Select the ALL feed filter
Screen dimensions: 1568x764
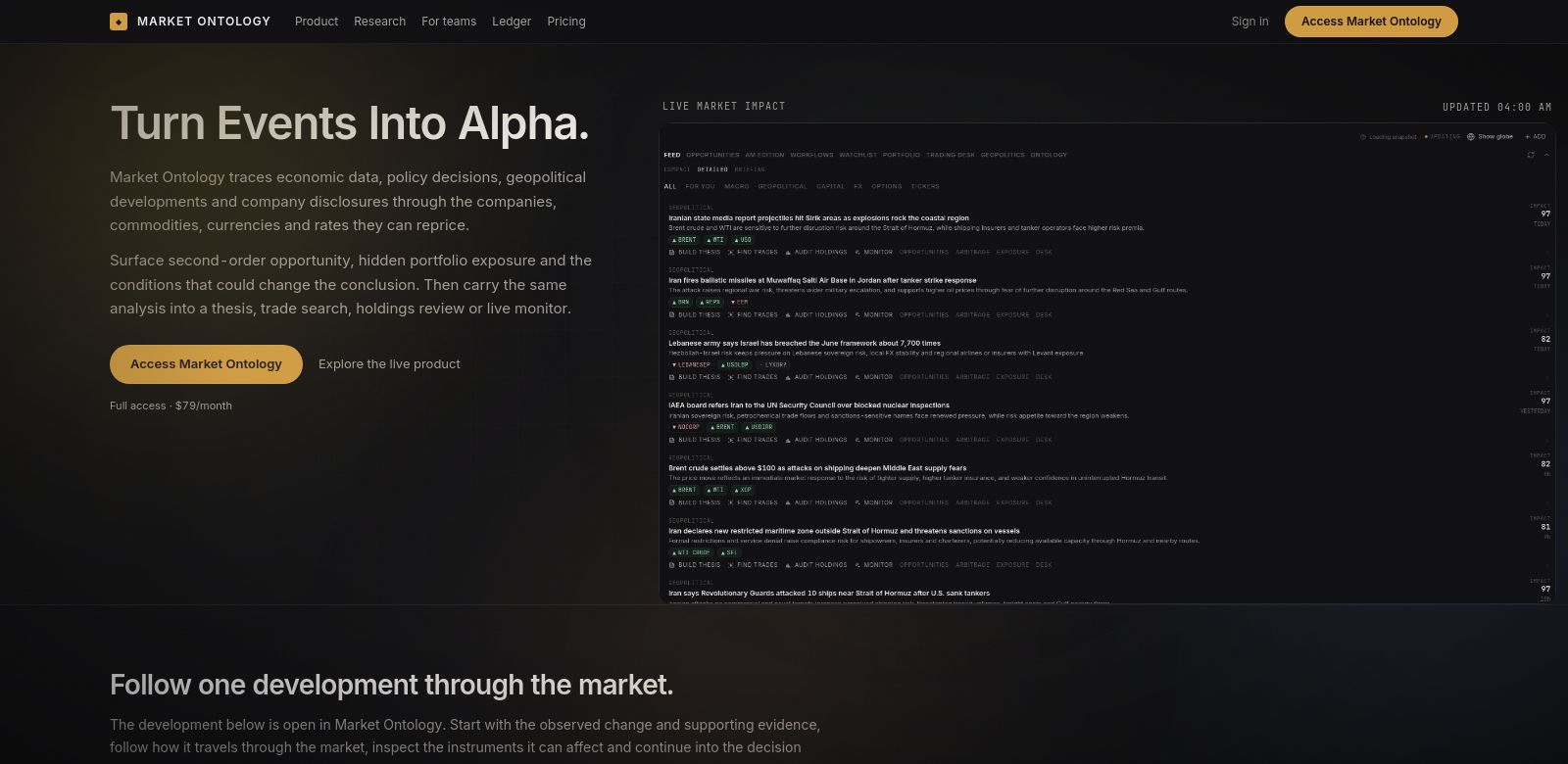(670, 186)
